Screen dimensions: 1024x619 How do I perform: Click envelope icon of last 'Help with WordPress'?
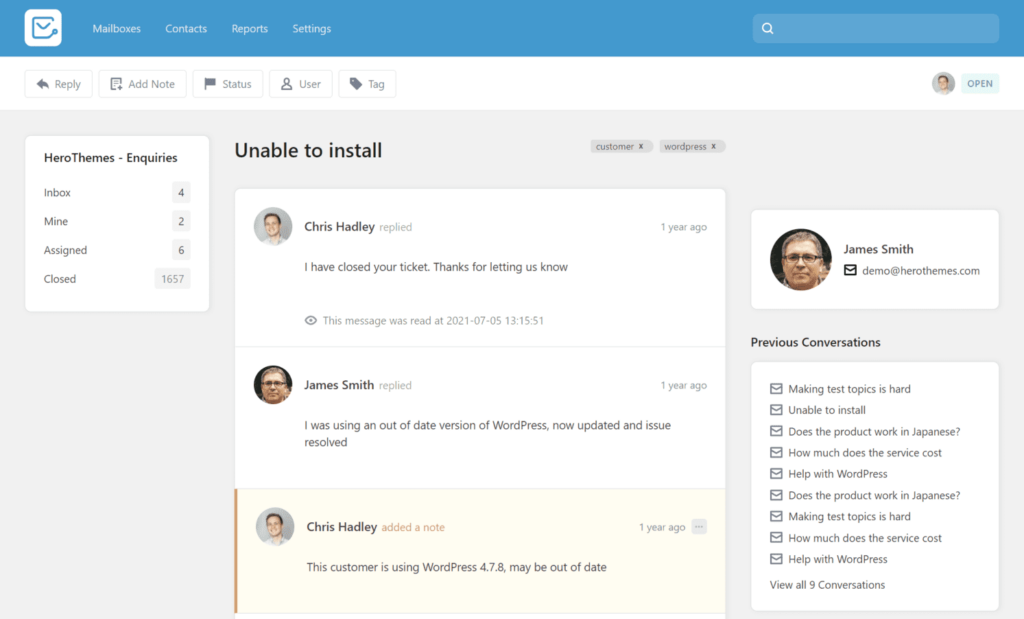776,559
